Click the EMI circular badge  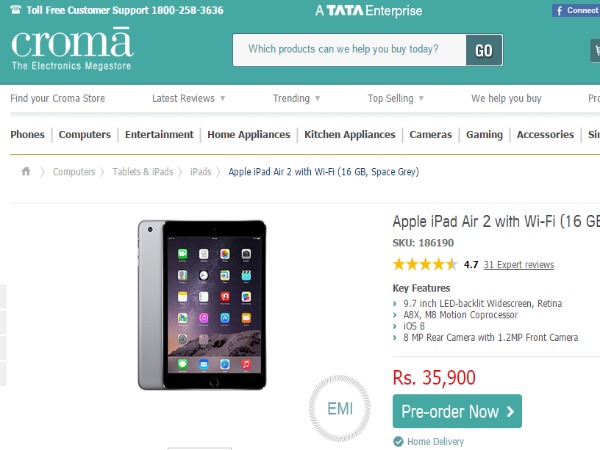[x=340, y=409]
